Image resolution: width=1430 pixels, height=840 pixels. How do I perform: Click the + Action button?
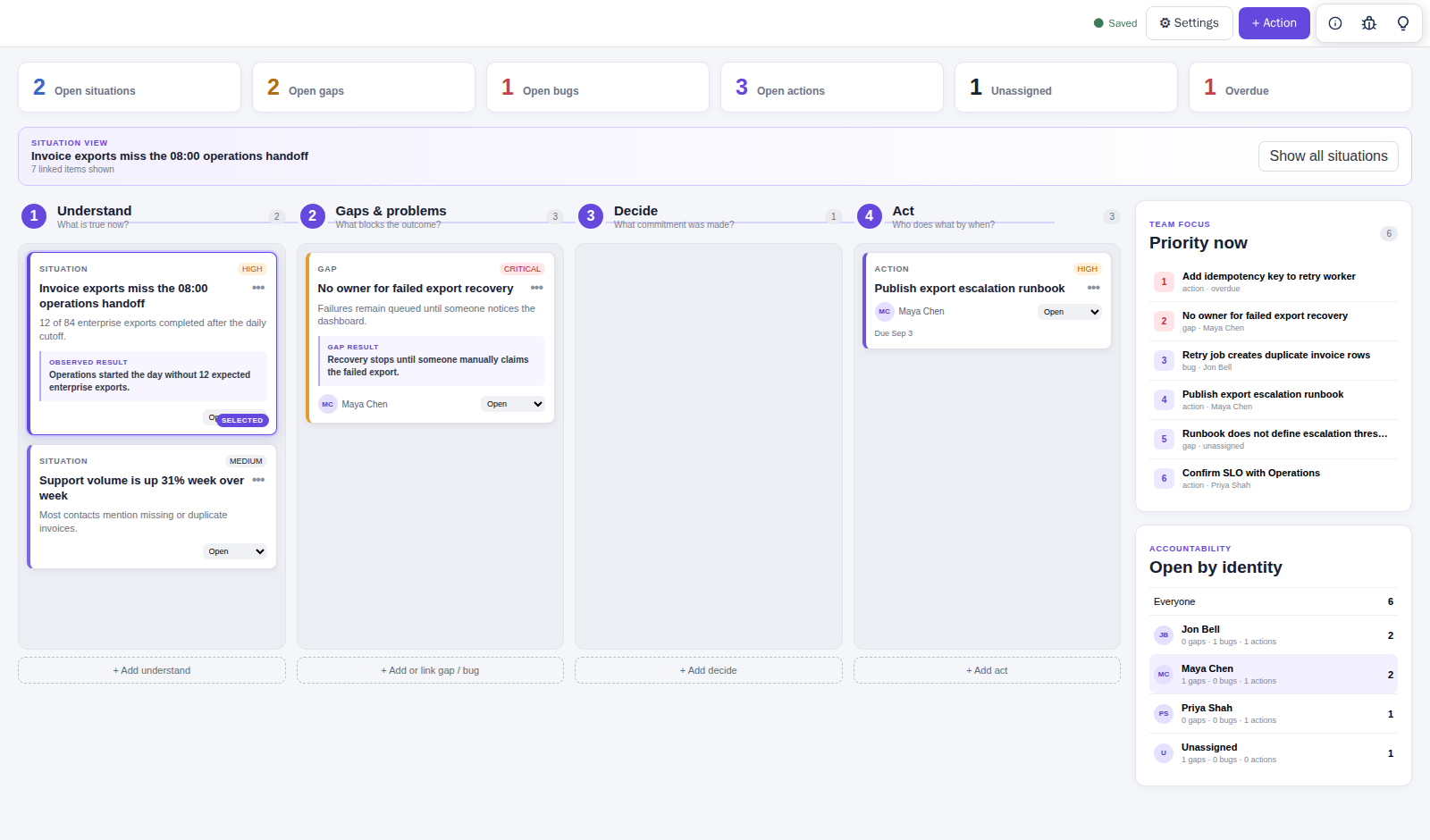tap(1274, 23)
